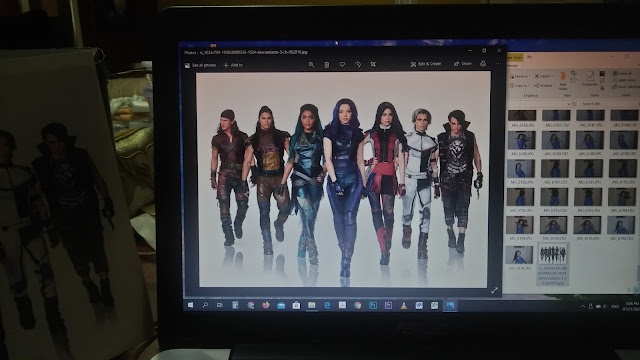
Task: Enter fullscreen with the diagonal arrows icon
Action: [x=495, y=290]
